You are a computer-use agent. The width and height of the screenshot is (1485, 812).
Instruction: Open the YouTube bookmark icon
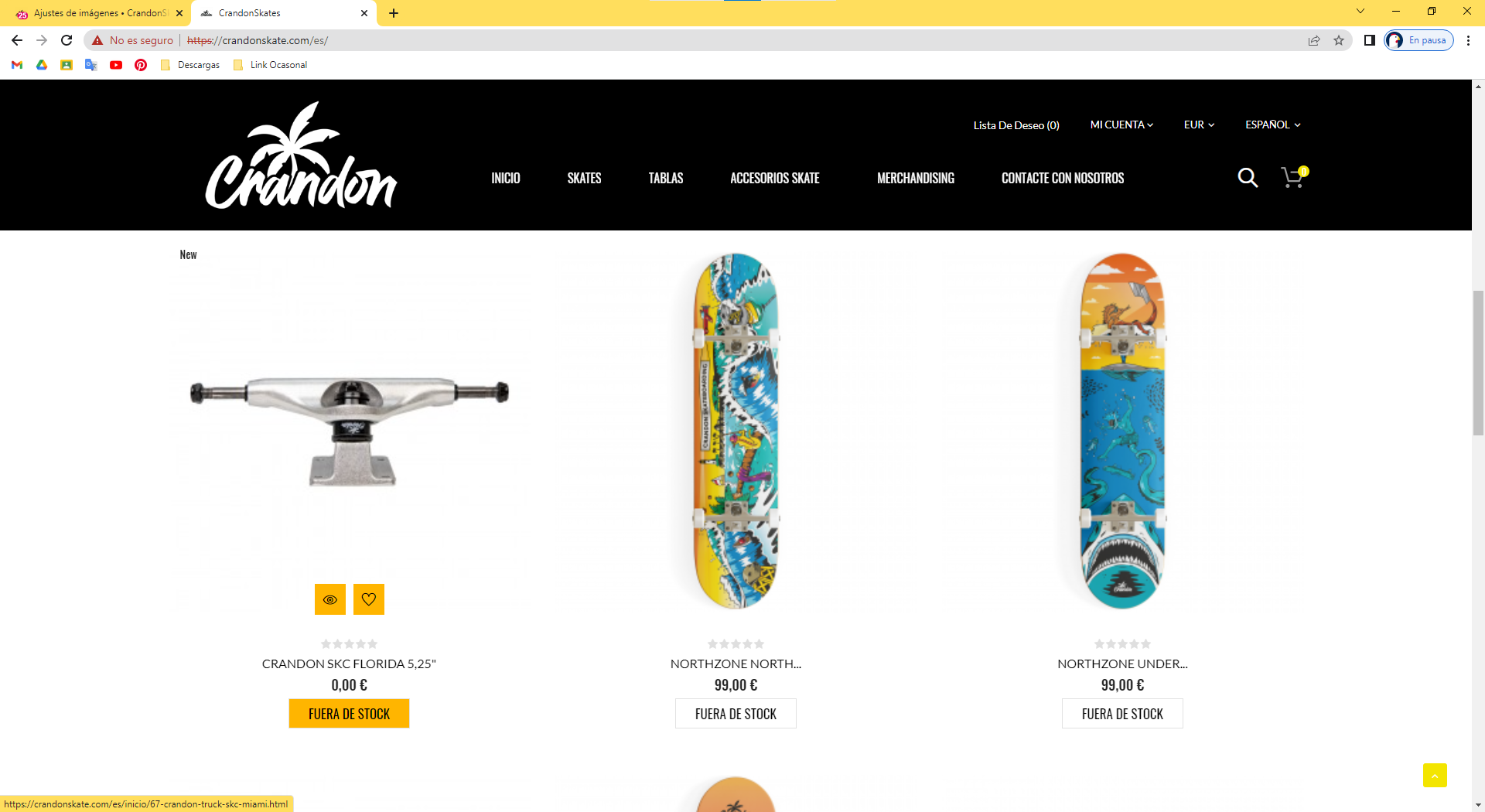pyautogui.click(x=116, y=65)
